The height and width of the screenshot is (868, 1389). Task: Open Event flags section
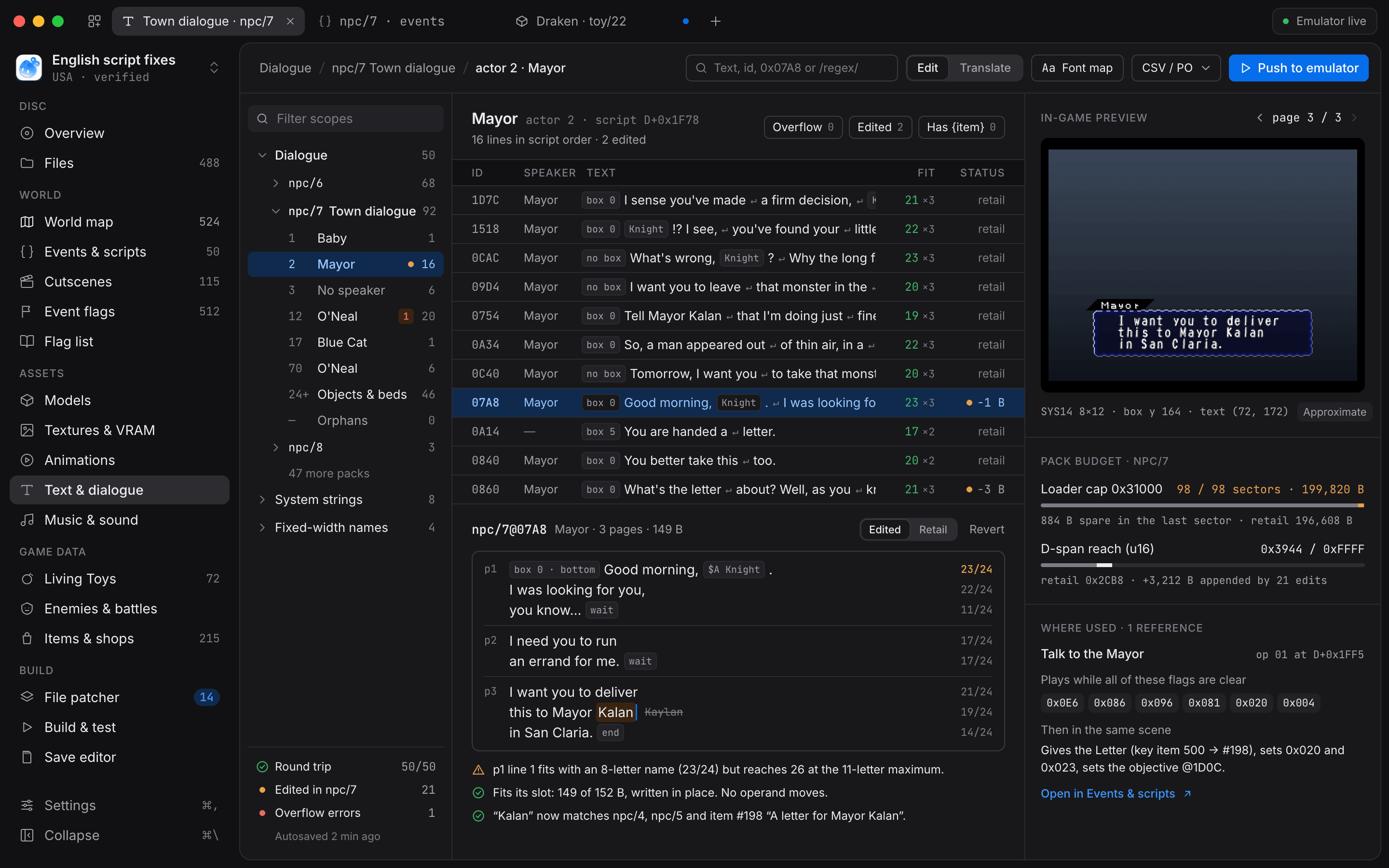point(120,311)
